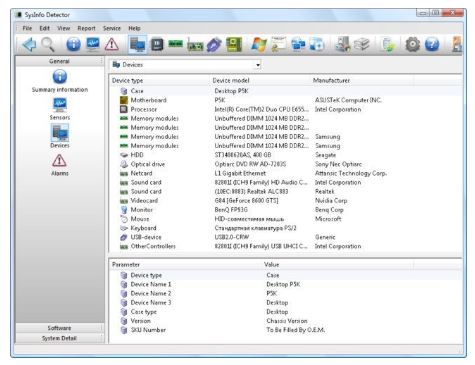
Task: Click the USB plug toolbar icon
Action: click(214, 45)
